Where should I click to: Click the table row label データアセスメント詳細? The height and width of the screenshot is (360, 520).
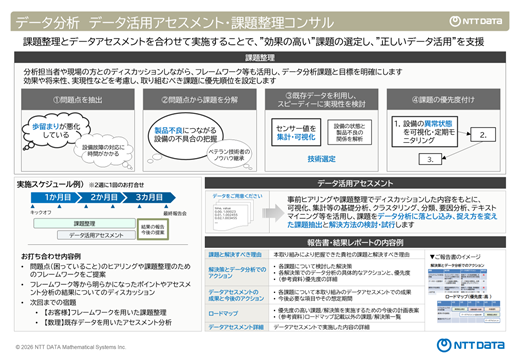pyautogui.click(x=236, y=327)
